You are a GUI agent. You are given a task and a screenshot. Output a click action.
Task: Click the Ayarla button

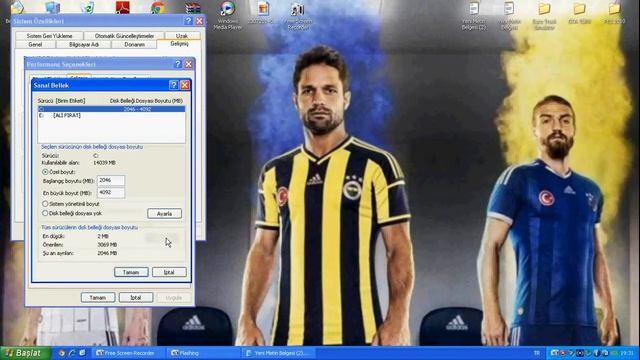pyautogui.click(x=164, y=214)
